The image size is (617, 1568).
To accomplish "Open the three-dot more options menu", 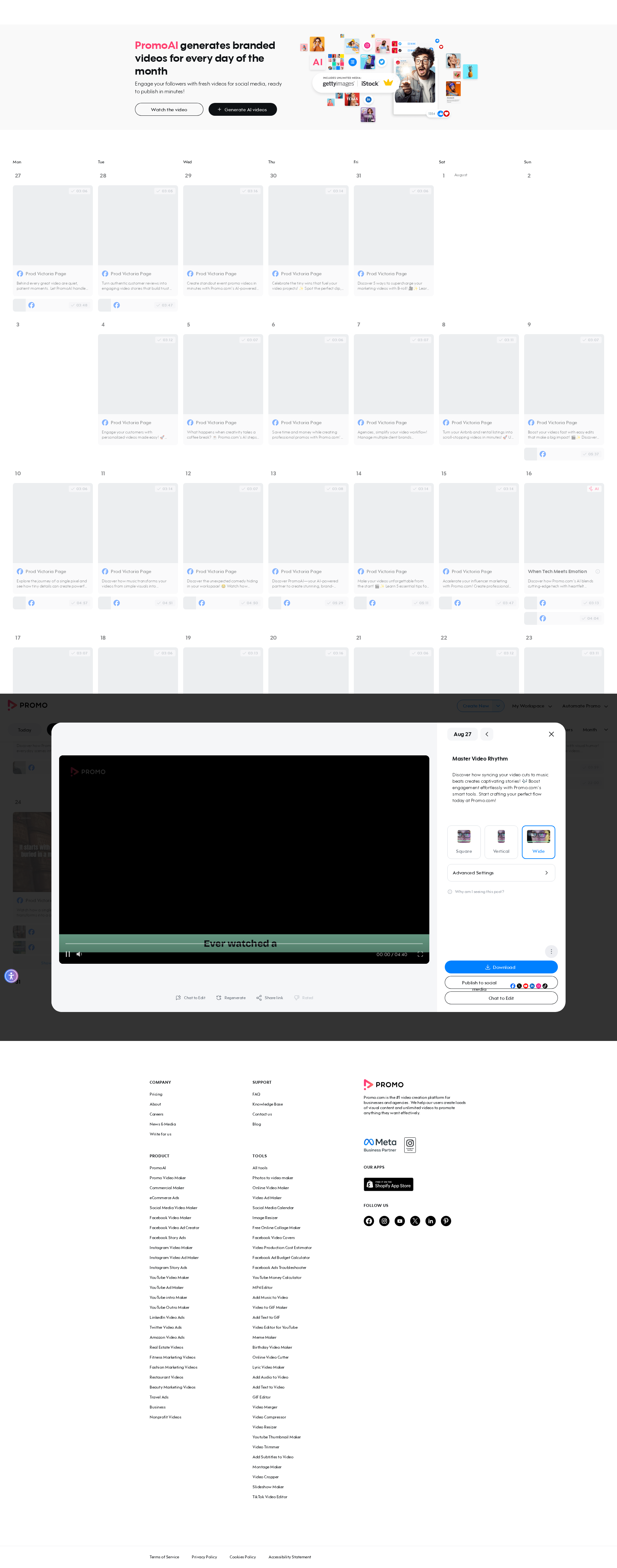I will 551,952.
